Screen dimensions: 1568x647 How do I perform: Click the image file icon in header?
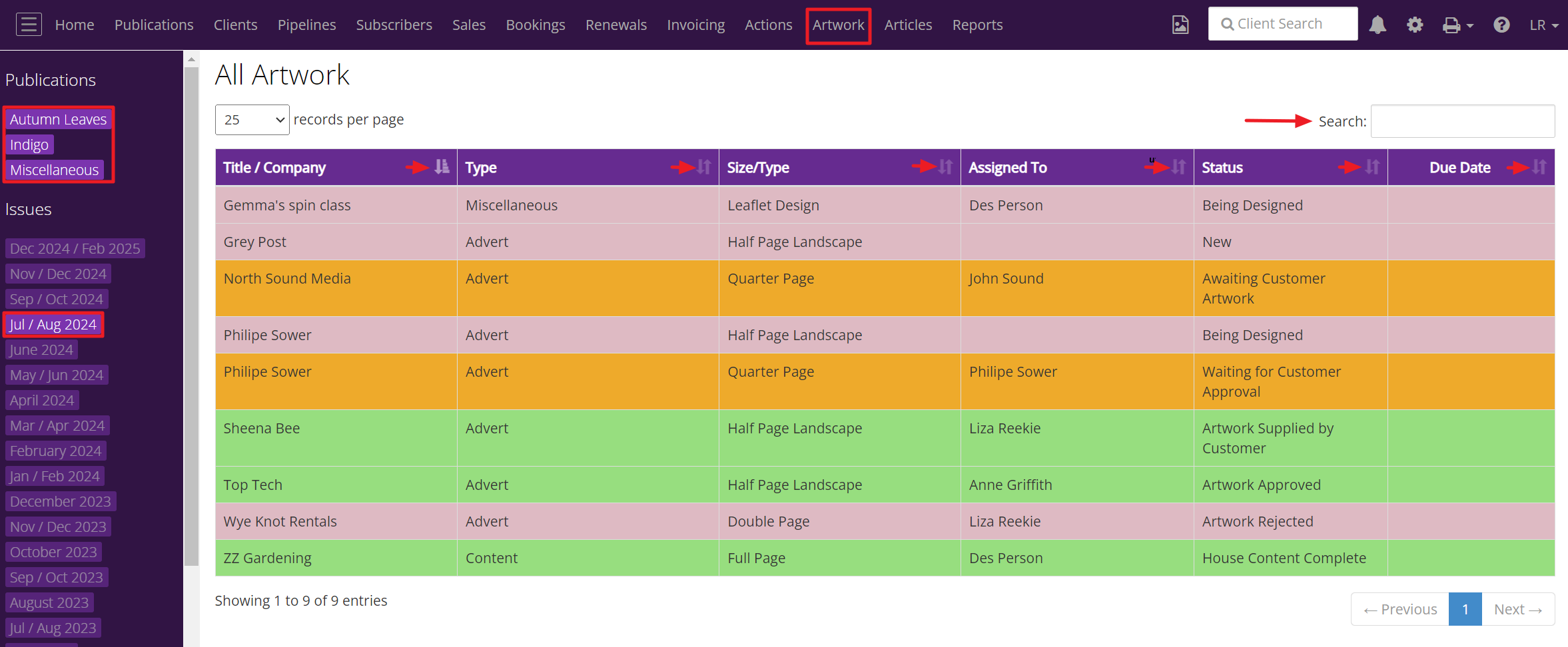coord(1180,25)
